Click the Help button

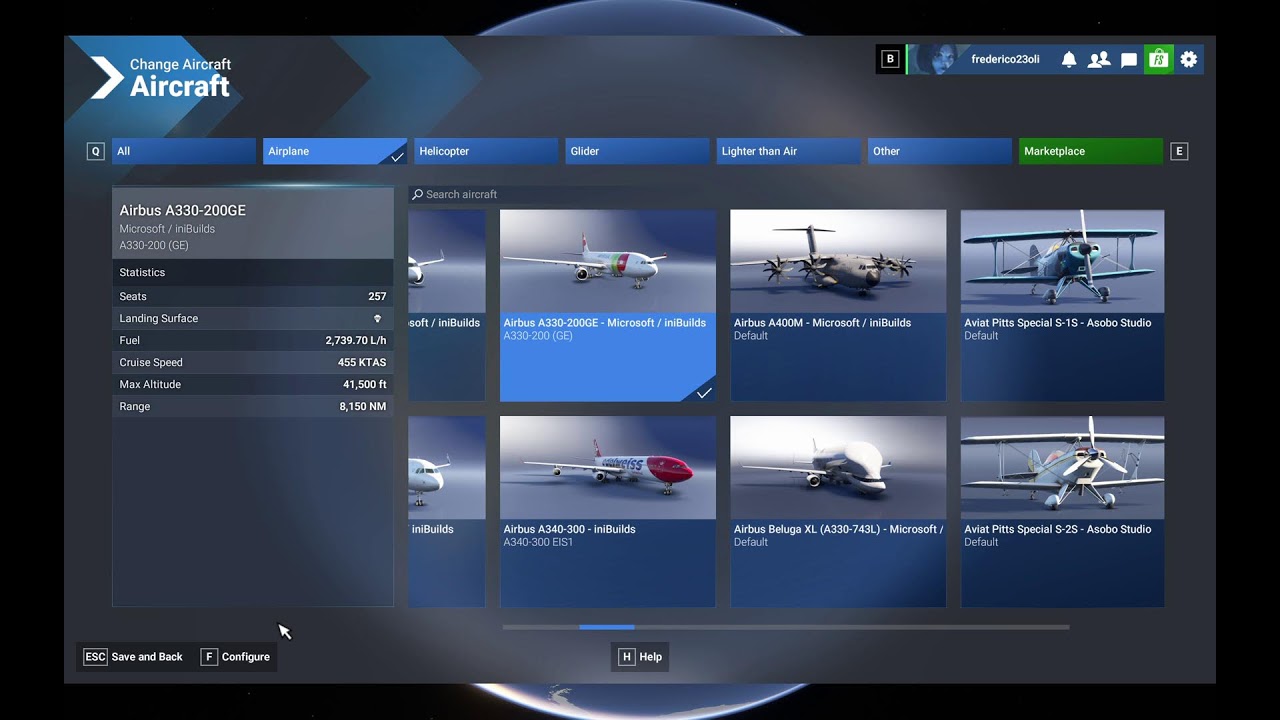click(x=640, y=657)
